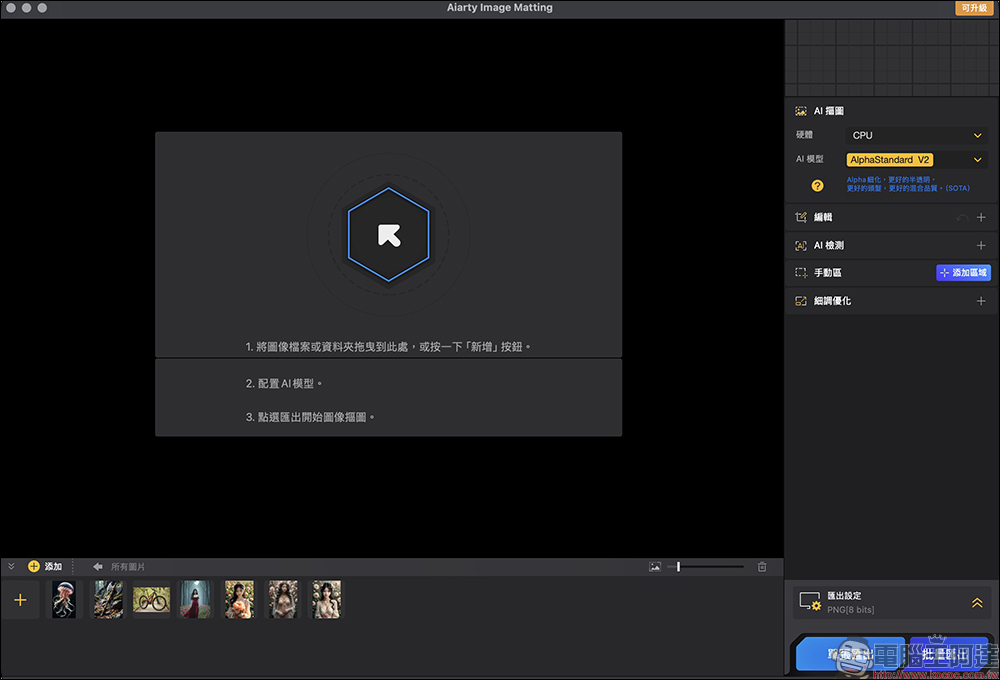Click the trash icon on the filmstrip bar

coord(762,566)
